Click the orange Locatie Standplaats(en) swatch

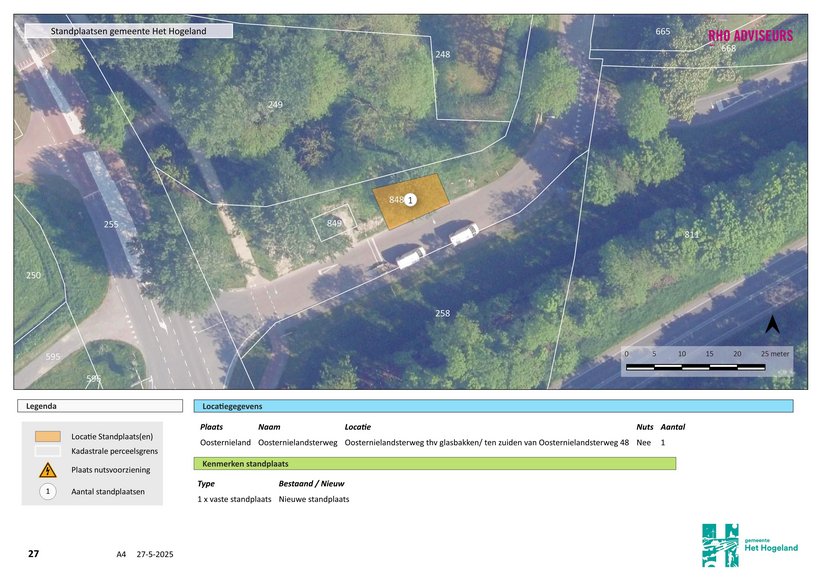pyautogui.click(x=47, y=436)
